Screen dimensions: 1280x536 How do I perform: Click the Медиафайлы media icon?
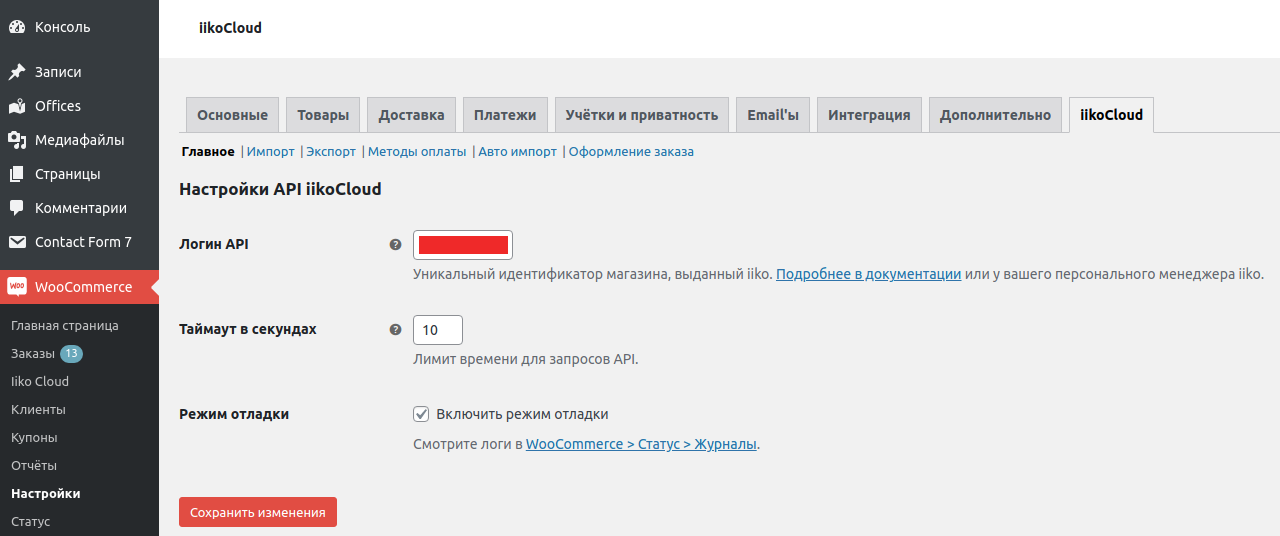[x=17, y=140]
